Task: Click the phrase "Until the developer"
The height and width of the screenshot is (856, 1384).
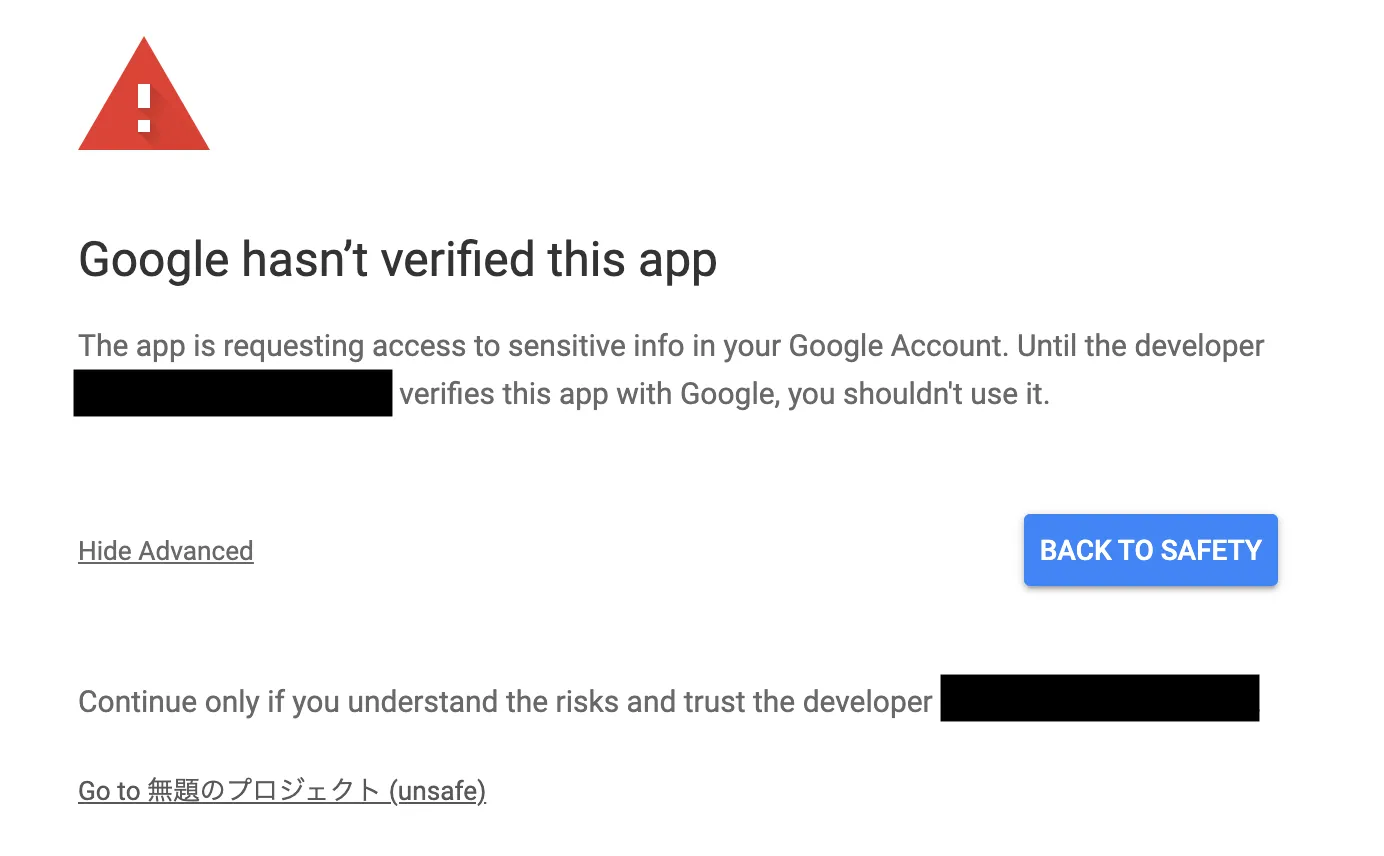Action: [1141, 346]
